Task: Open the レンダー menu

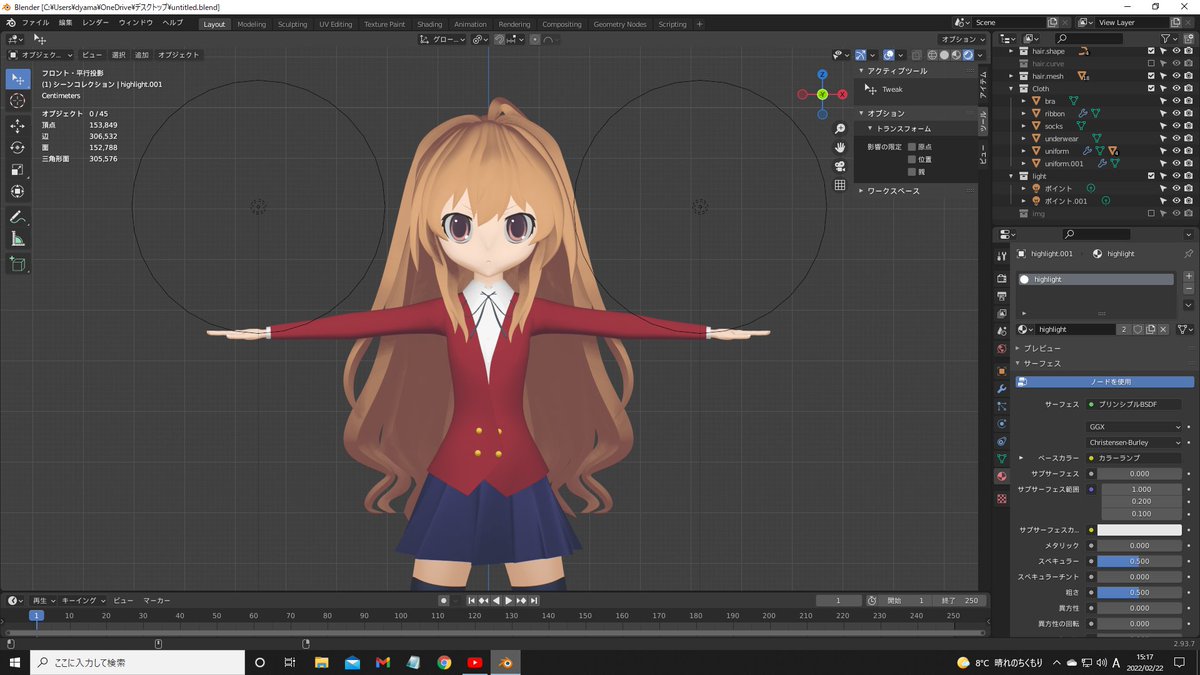Action: click(96, 23)
